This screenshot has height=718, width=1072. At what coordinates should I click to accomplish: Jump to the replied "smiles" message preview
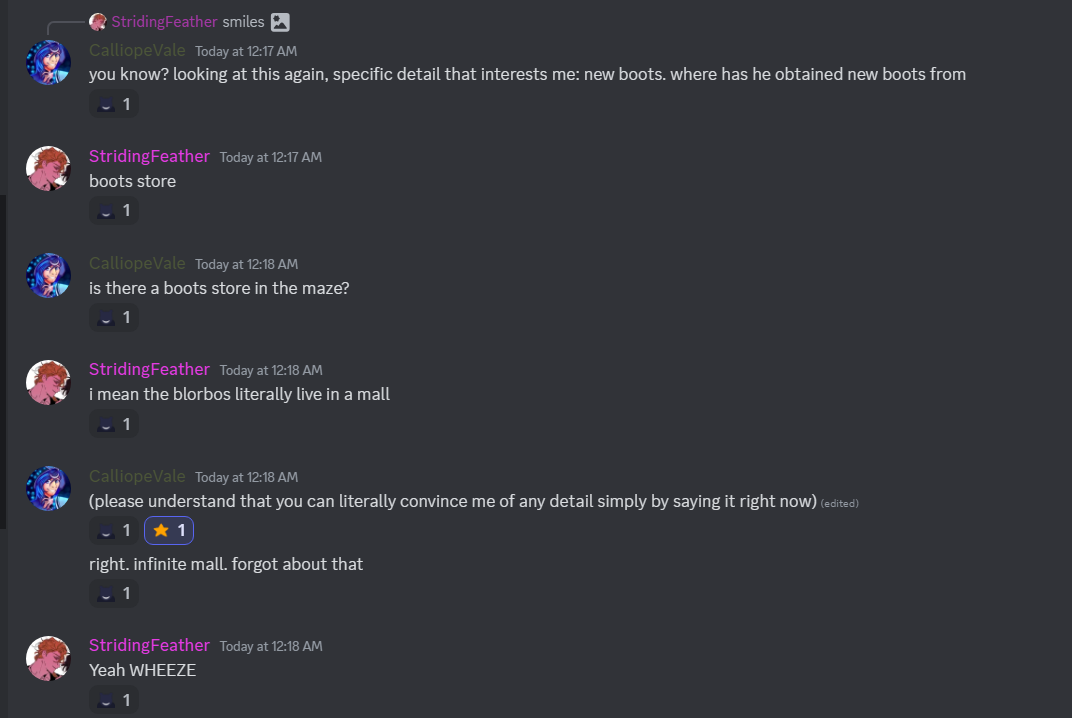[243, 22]
